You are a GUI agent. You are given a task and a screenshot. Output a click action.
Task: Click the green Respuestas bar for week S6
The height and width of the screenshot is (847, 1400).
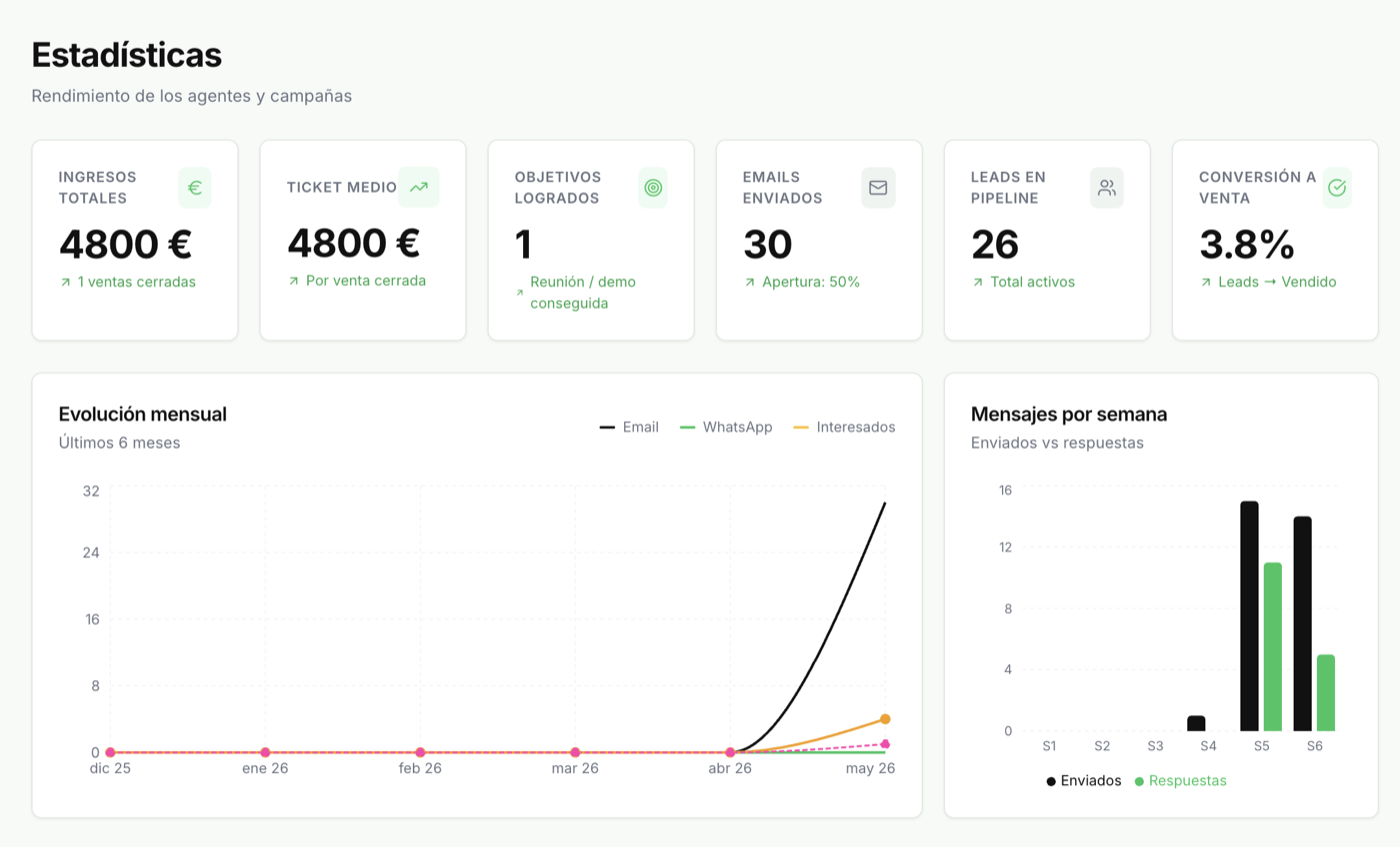pyautogui.click(x=1325, y=692)
